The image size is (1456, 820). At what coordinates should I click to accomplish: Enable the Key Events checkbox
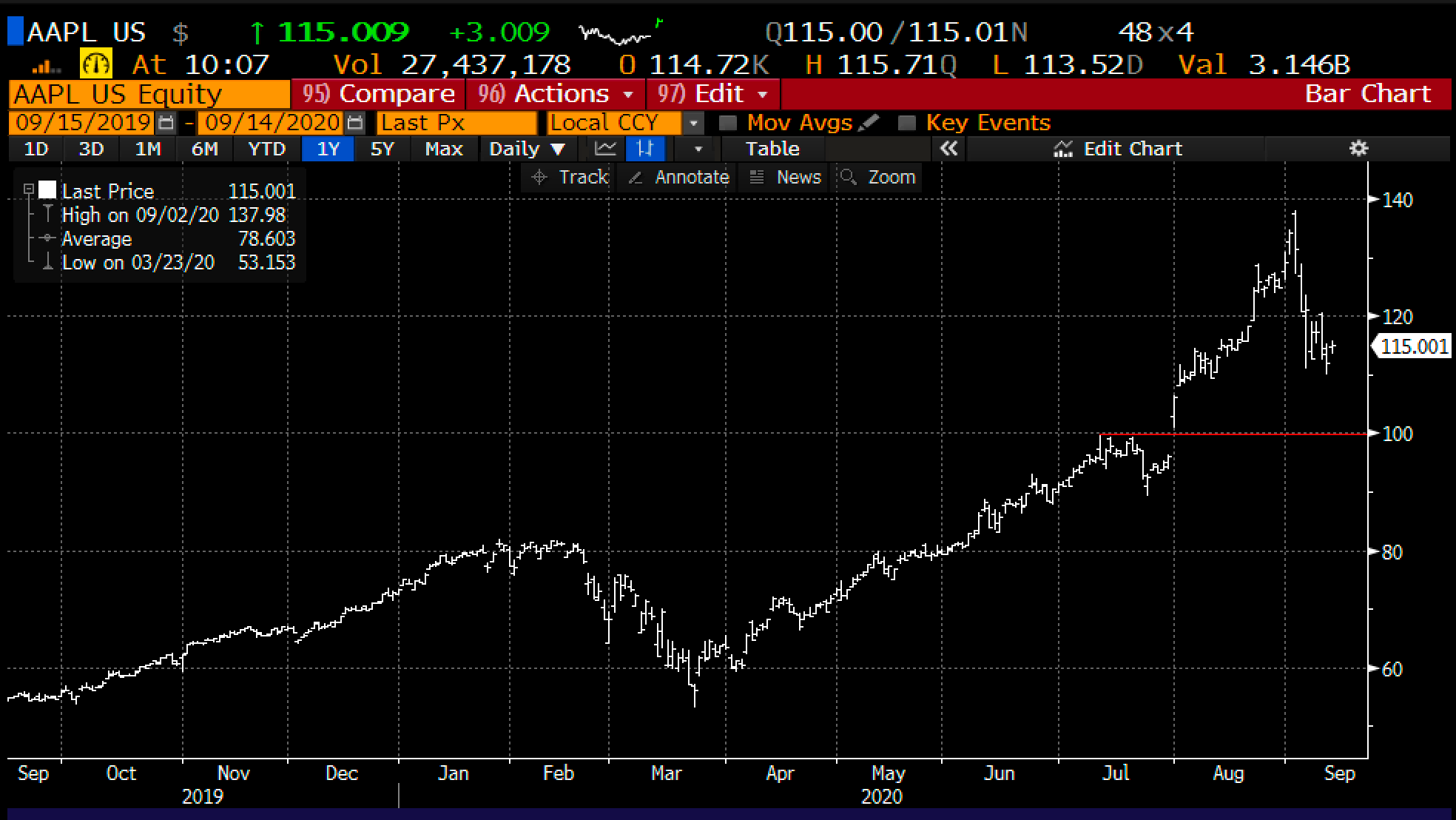pos(906,123)
